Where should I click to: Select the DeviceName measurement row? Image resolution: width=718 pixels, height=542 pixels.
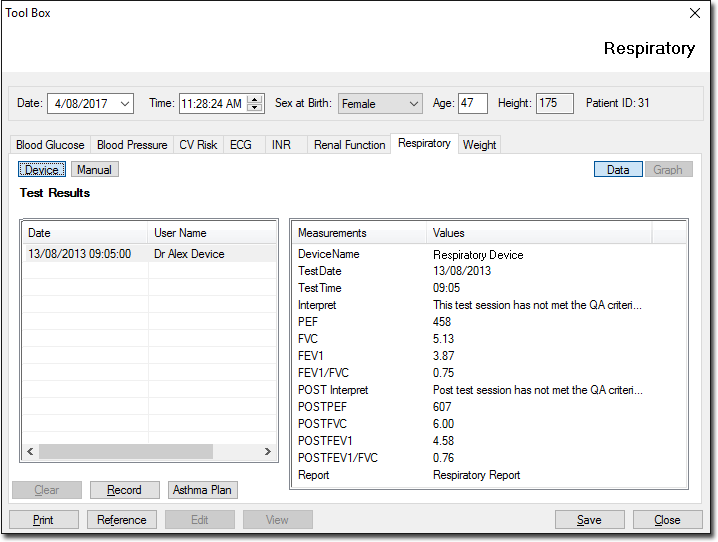click(489, 254)
